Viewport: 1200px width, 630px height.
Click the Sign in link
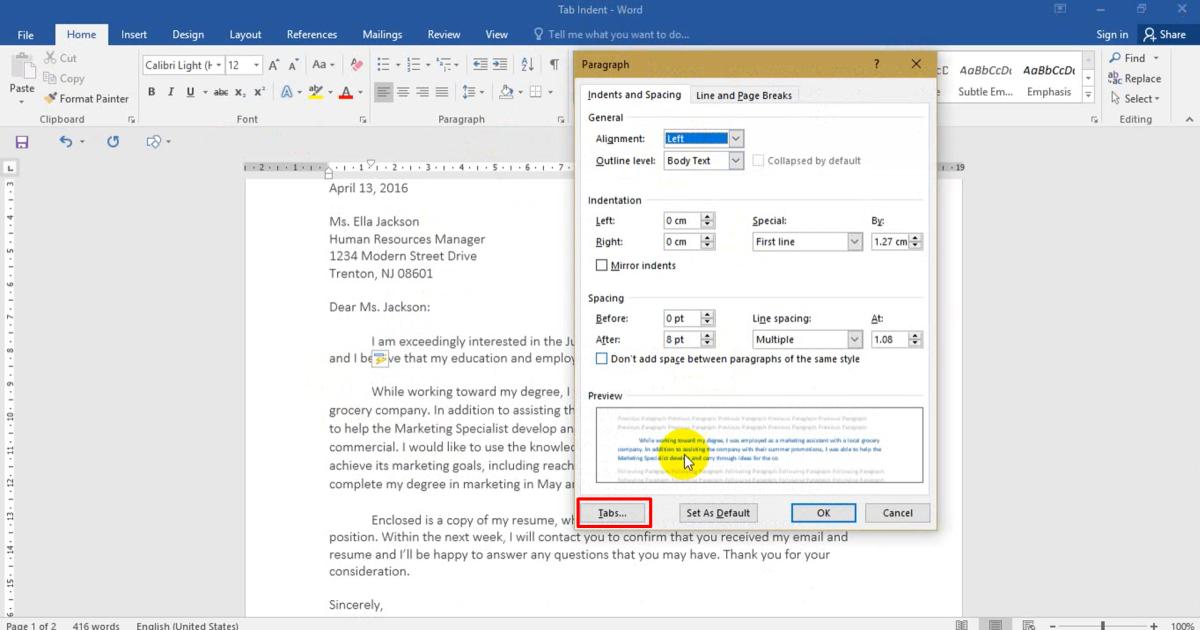(x=1112, y=35)
